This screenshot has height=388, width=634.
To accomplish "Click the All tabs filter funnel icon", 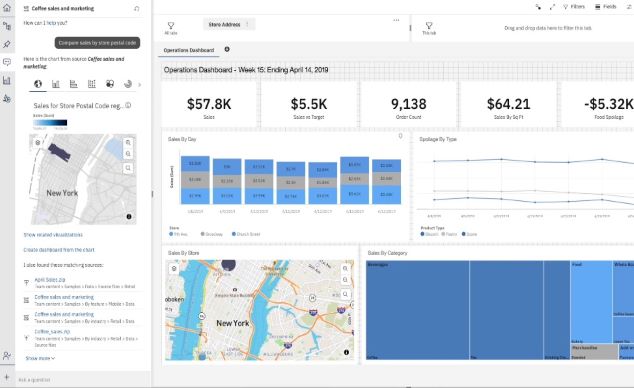I will 171,25.
